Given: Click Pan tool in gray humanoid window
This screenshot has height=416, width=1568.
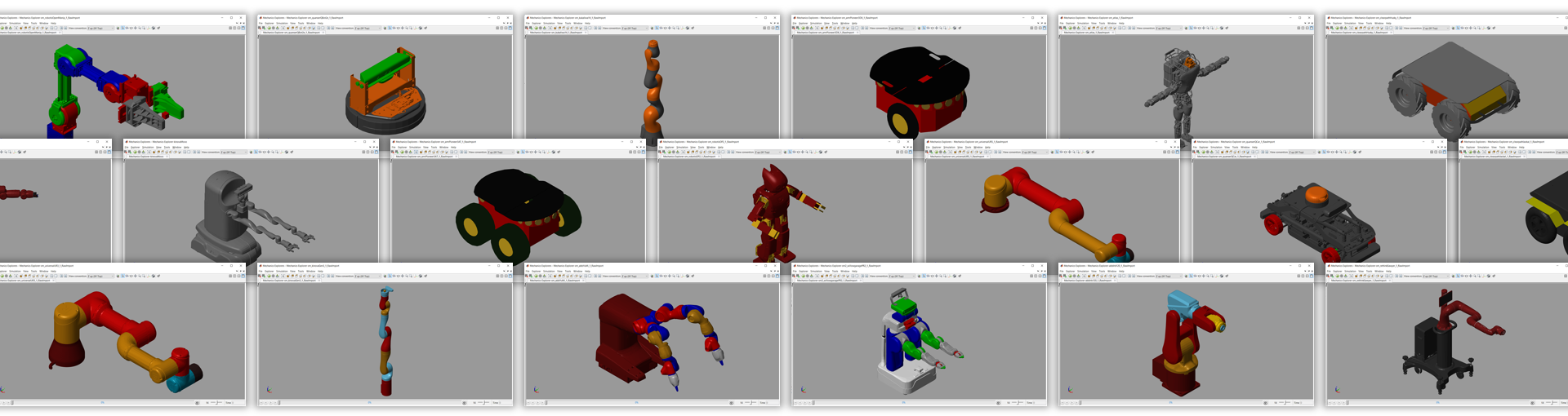Looking at the screenshot, I should 1204,28.
